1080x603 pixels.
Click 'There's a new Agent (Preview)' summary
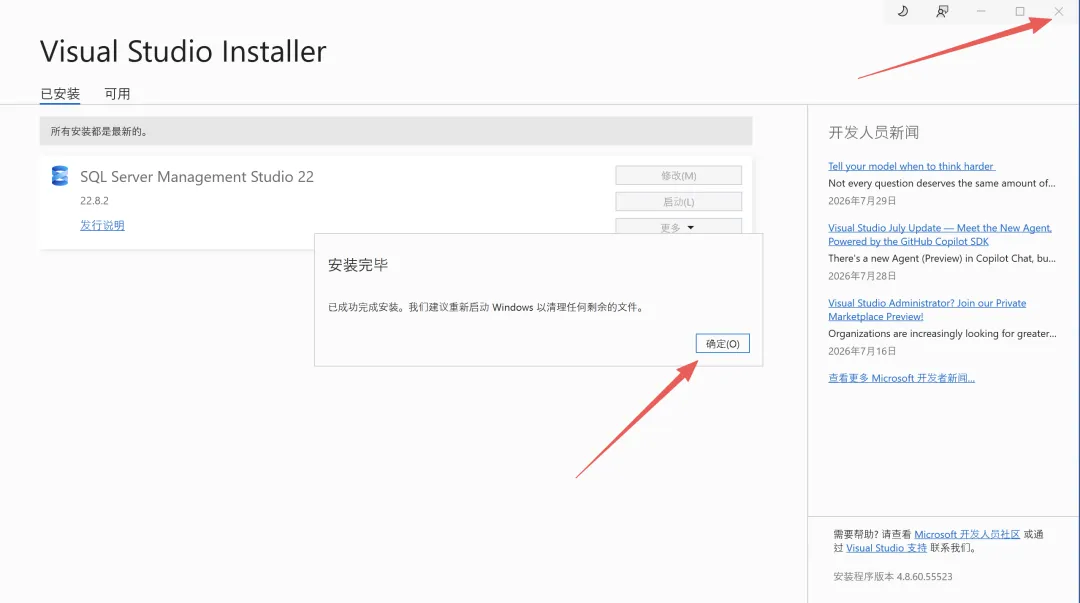click(942, 258)
